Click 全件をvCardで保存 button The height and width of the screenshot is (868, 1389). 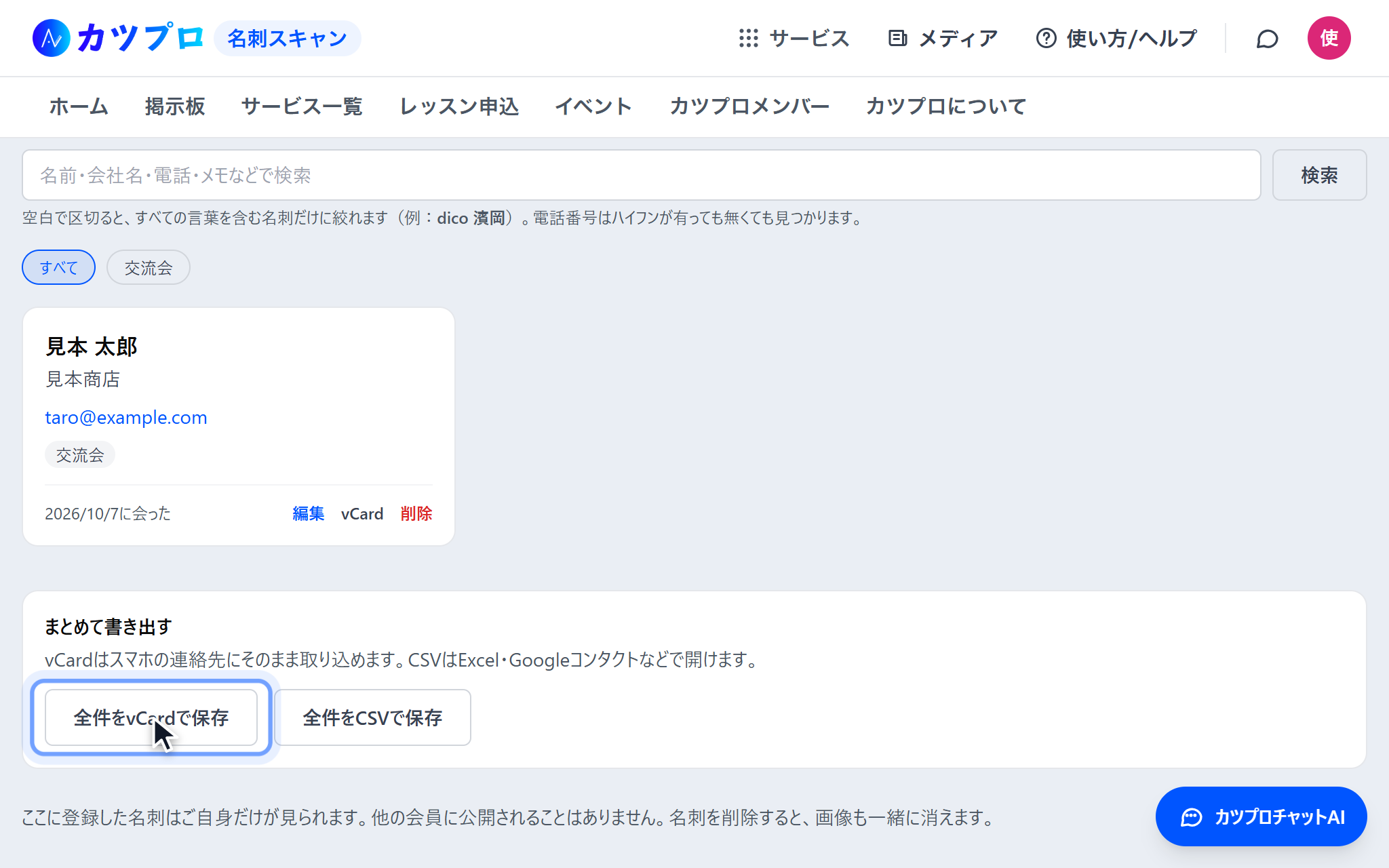pyautogui.click(x=151, y=717)
